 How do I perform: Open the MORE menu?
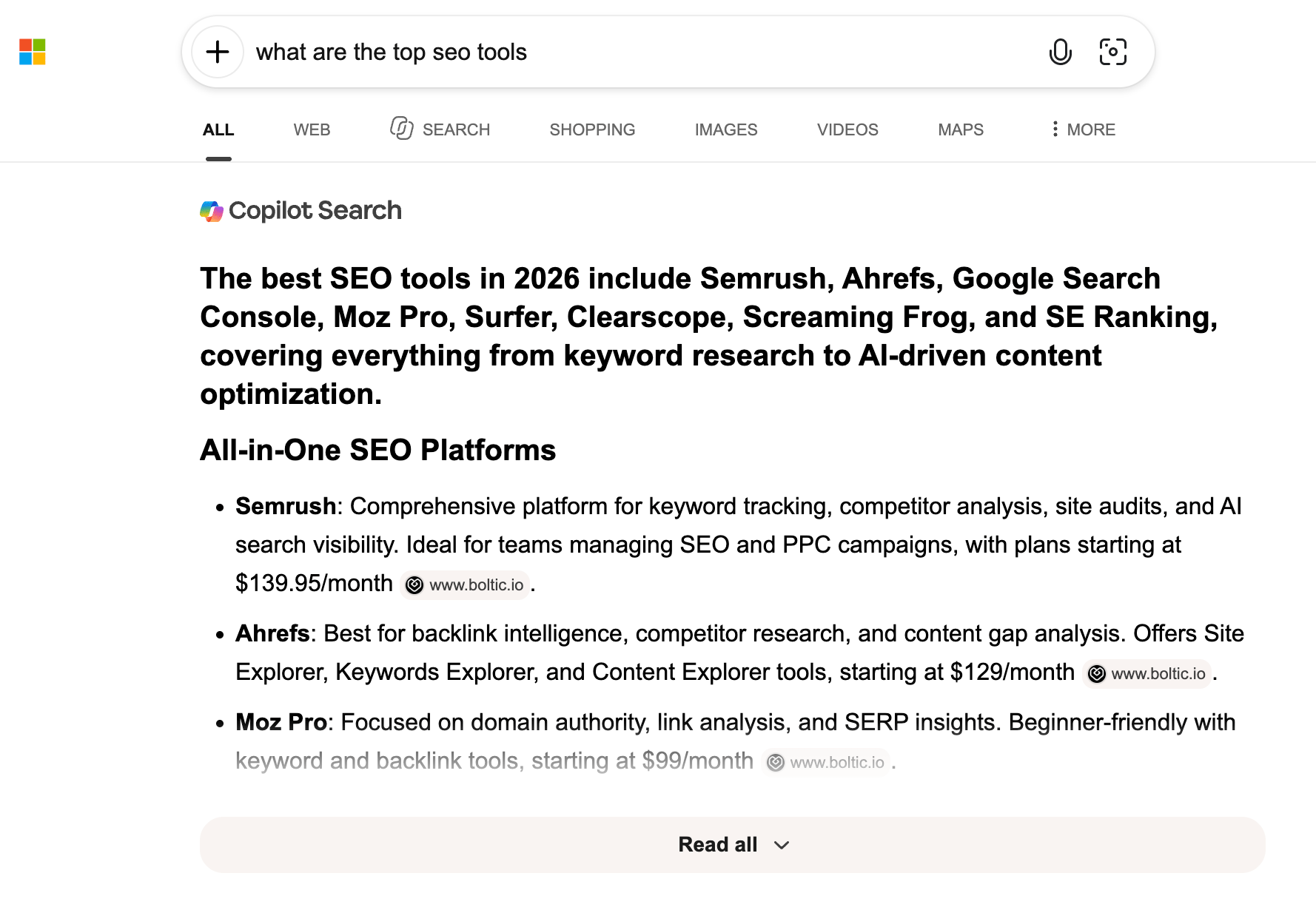click(1083, 129)
